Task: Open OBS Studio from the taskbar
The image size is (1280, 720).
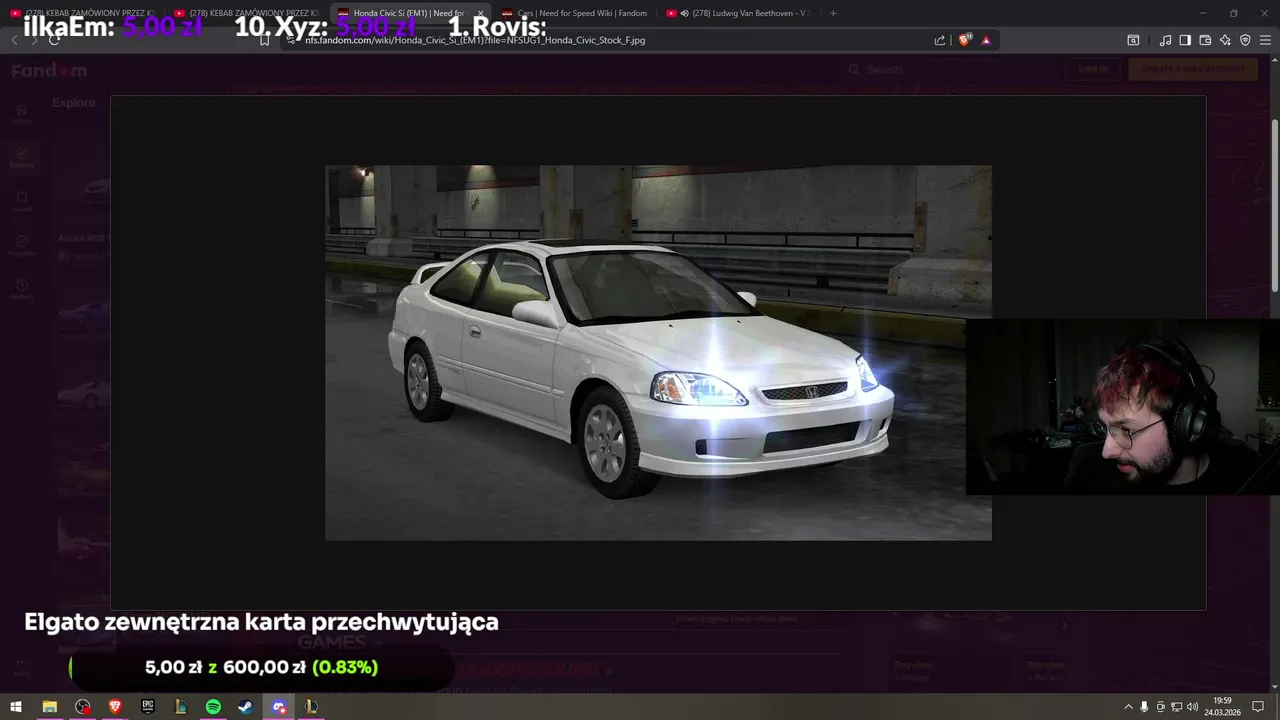Action: click(82, 706)
